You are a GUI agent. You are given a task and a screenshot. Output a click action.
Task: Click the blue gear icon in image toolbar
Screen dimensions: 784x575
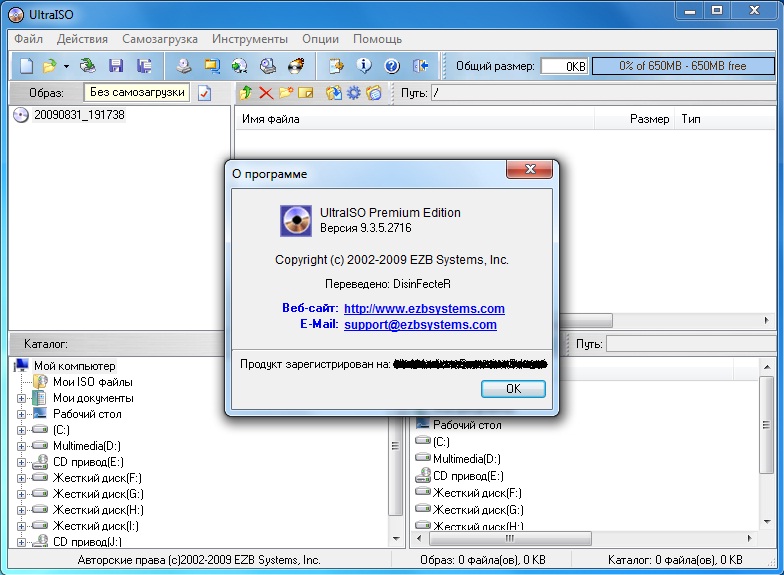pyautogui.click(x=354, y=92)
